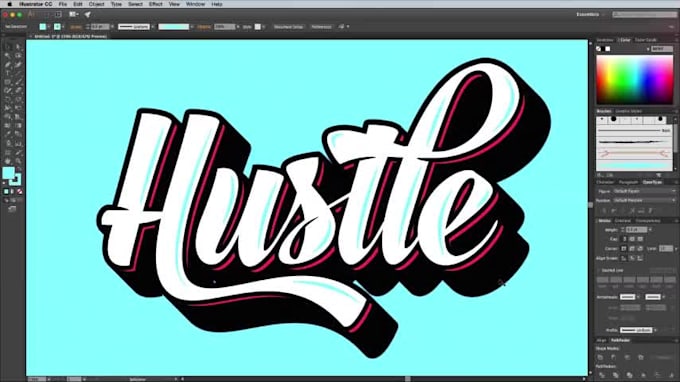Image resolution: width=680 pixels, height=382 pixels.
Task: Switch to the Color Guide tab
Action: (646, 40)
